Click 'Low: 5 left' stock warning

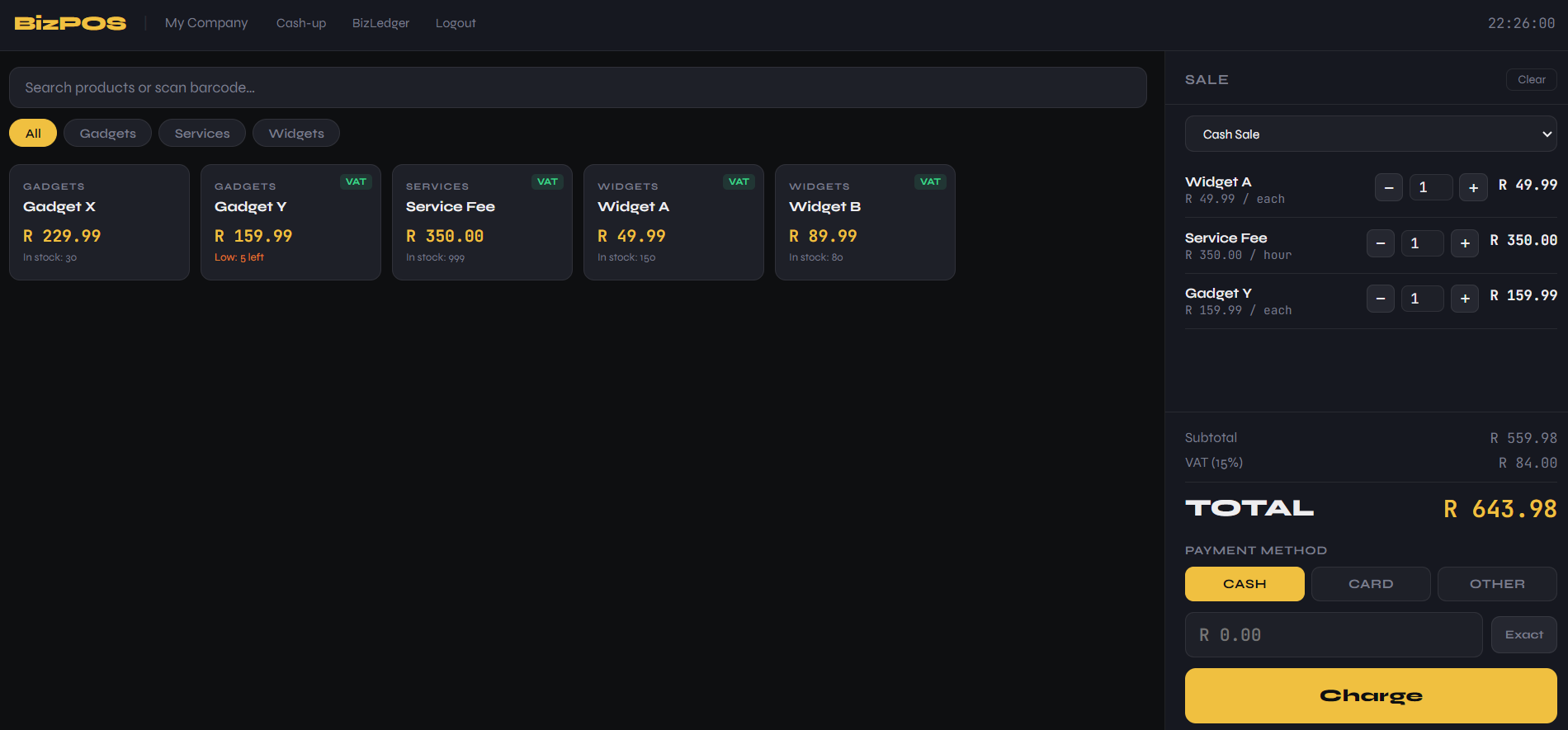click(239, 257)
